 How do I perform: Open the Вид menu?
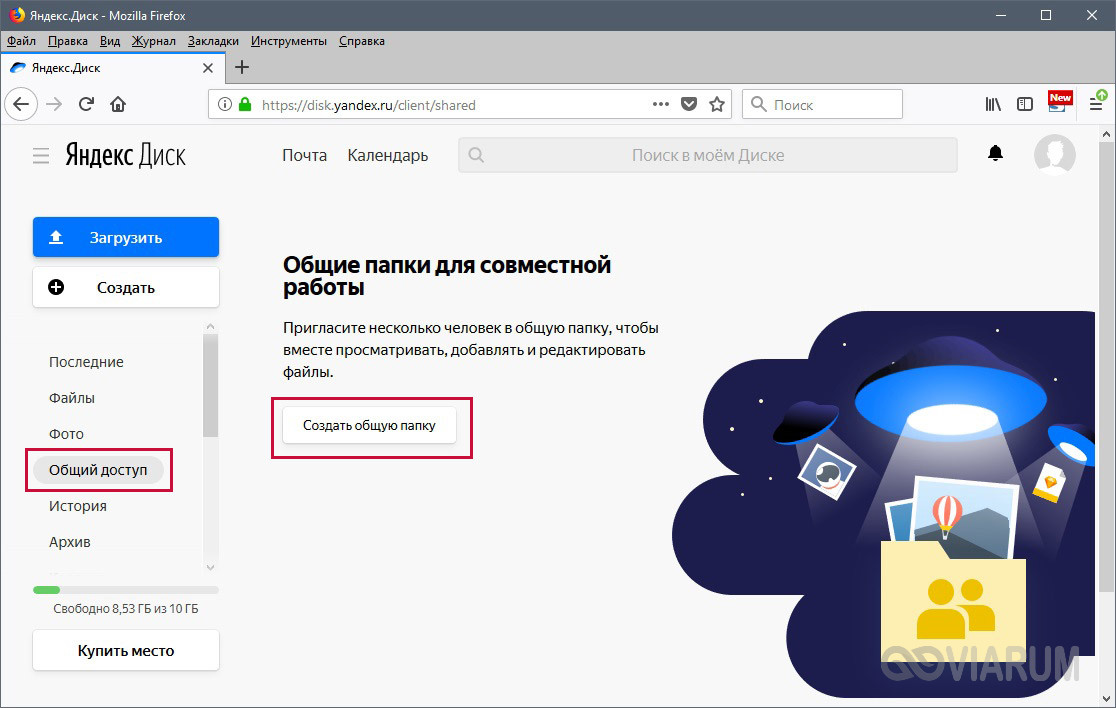pos(110,41)
